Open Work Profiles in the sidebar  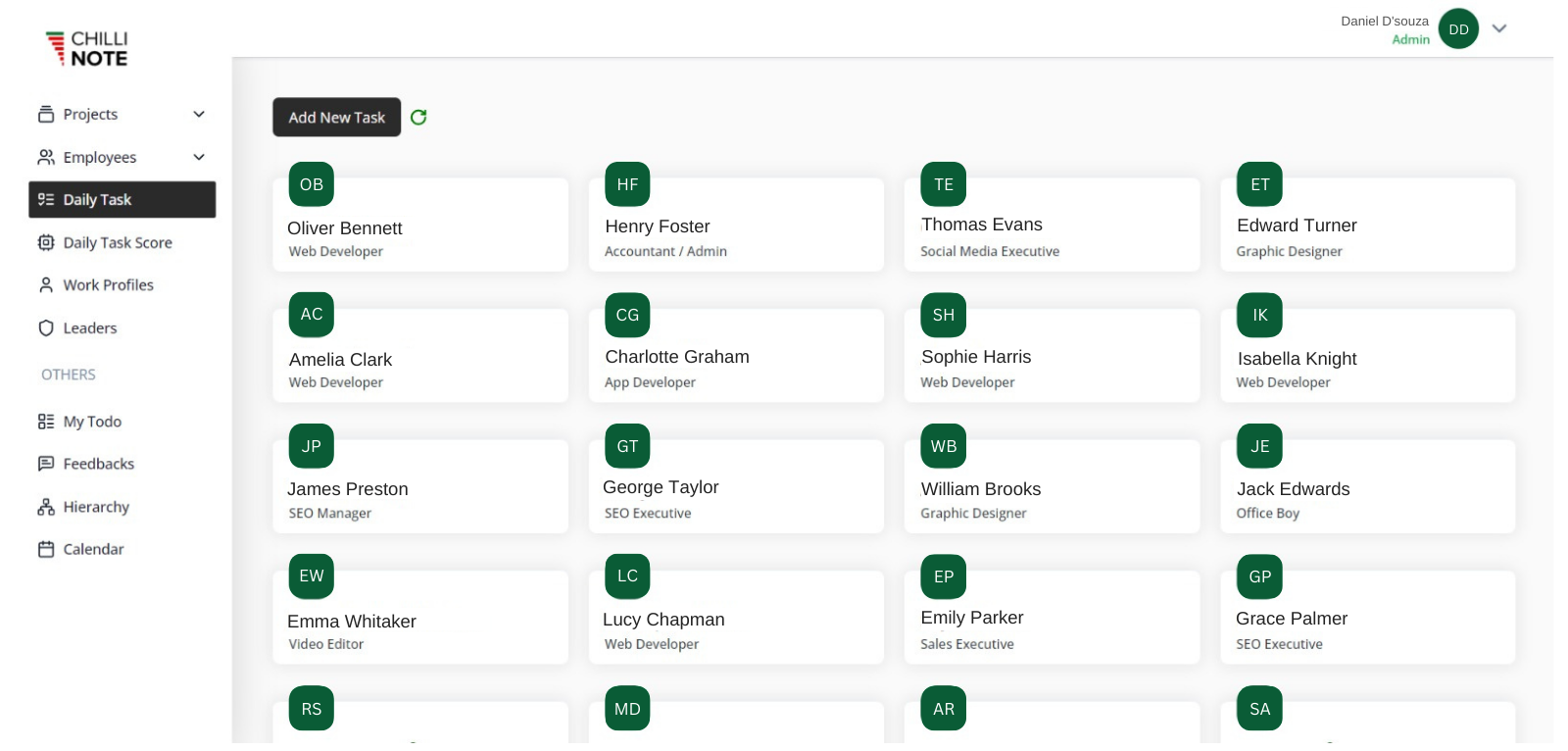coord(108,285)
